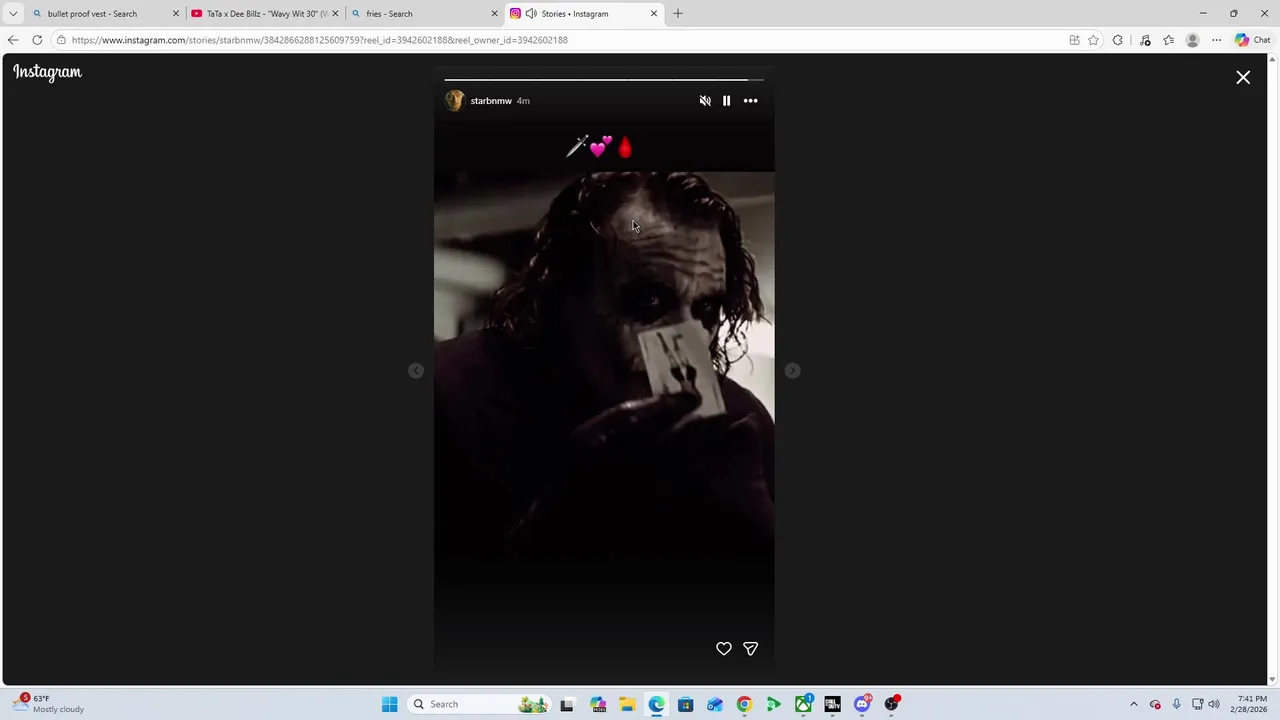Viewport: 1280px width, 720px height.
Task: Reload the current page
Action: (37, 40)
